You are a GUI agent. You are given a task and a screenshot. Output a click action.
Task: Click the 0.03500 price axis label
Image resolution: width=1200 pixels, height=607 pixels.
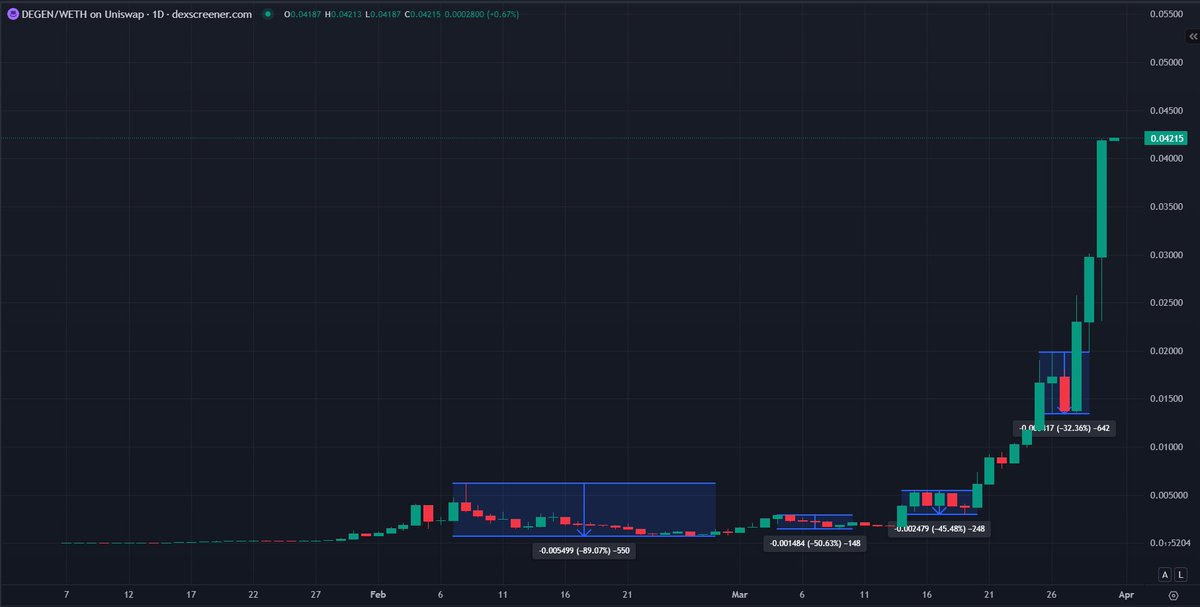[1166, 207]
